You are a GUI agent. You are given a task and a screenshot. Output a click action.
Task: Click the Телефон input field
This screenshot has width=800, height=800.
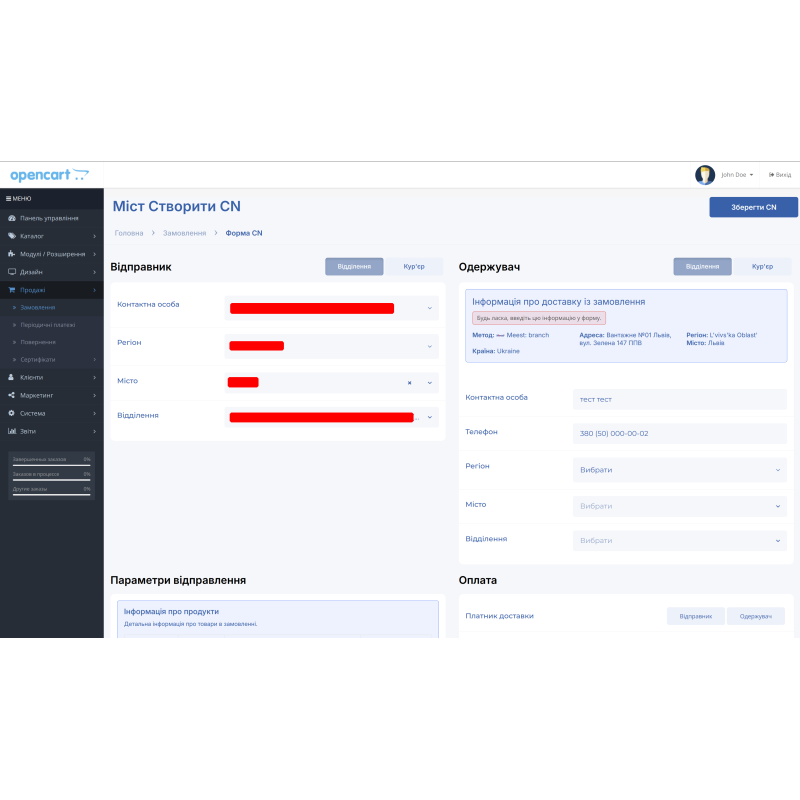[678, 433]
